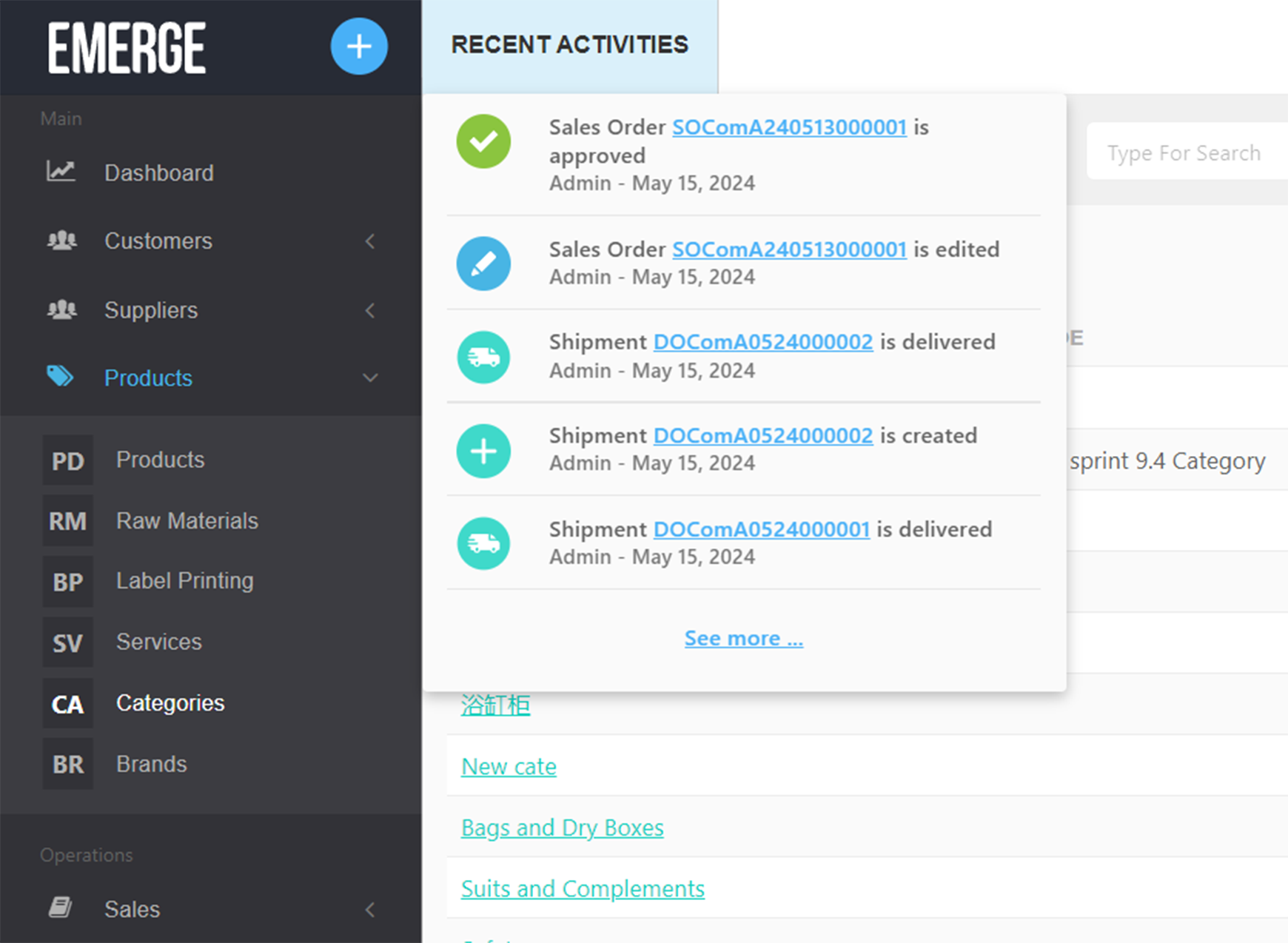The width and height of the screenshot is (1288, 943).
Task: Select Brands in the sidebar
Action: point(151,764)
